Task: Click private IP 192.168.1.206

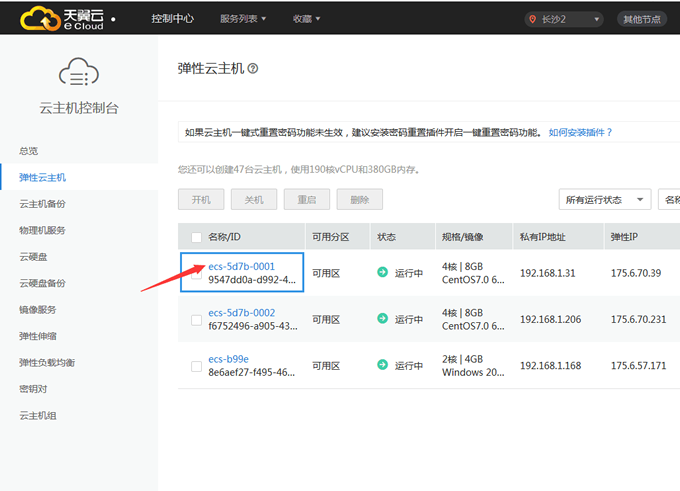Action: pos(551,320)
